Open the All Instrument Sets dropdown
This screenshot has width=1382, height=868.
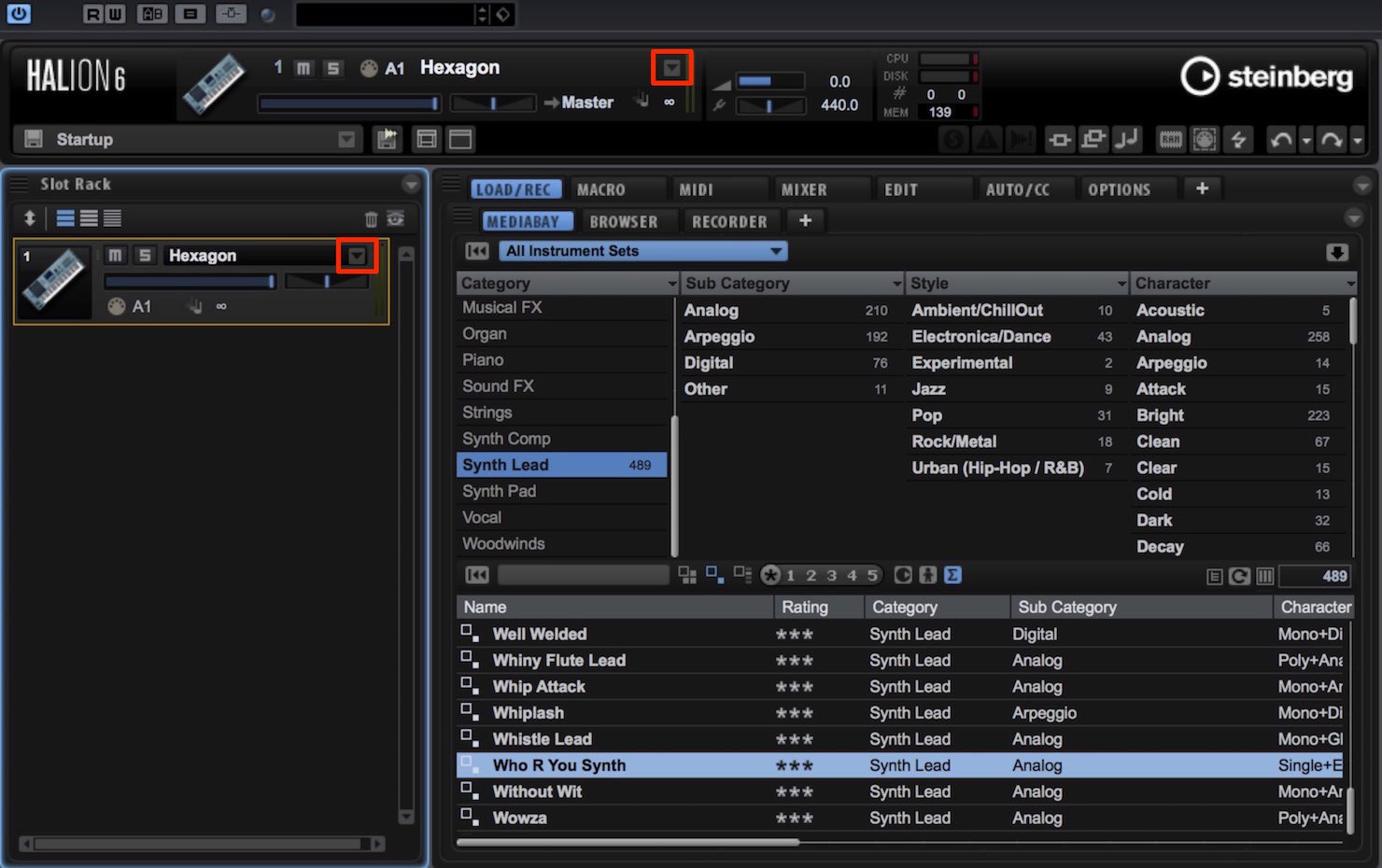[643, 251]
